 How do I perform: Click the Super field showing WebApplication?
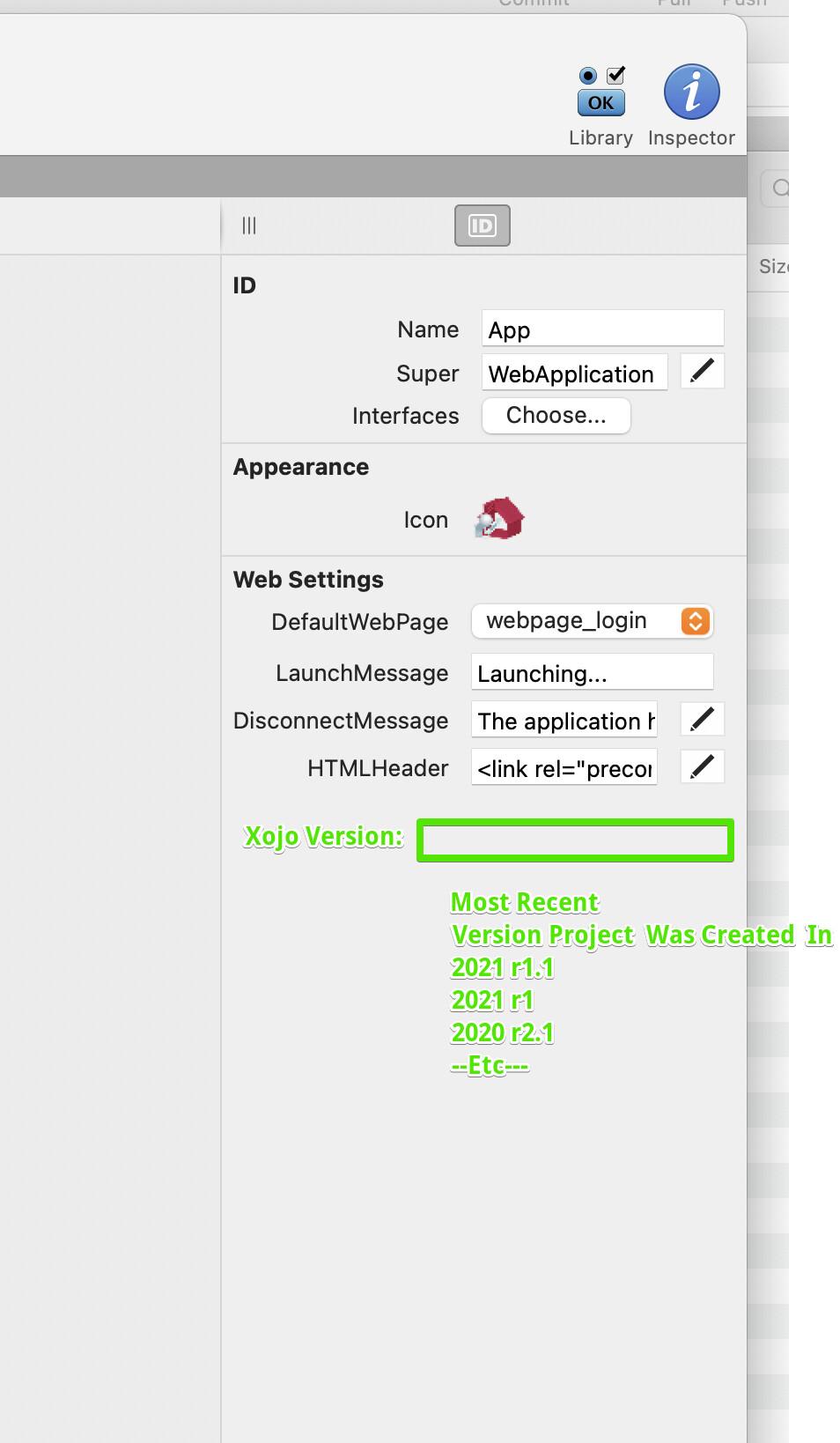575,373
